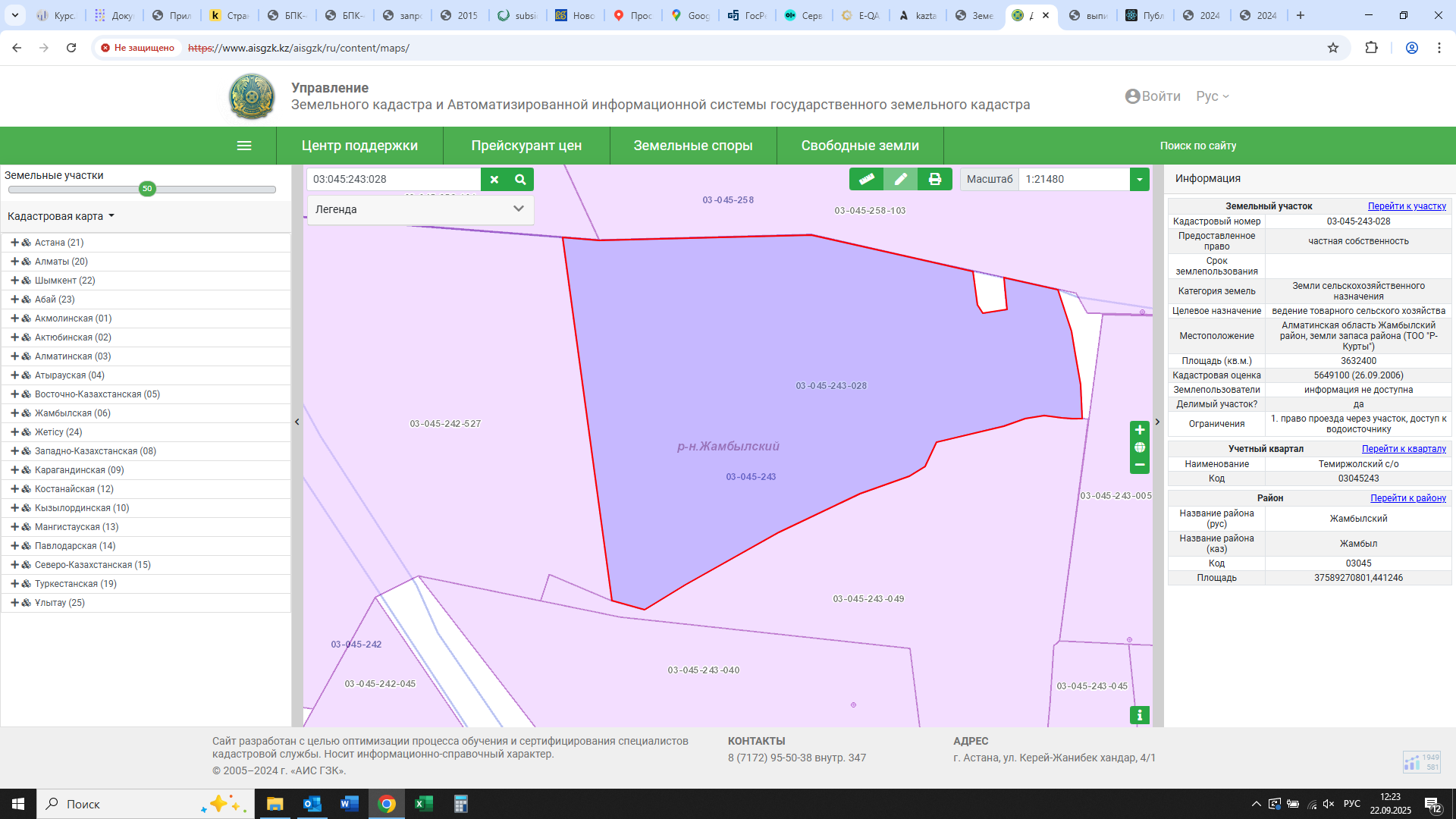The height and width of the screenshot is (819, 1456).
Task: Select the ruler measurement tool
Action: [866, 179]
